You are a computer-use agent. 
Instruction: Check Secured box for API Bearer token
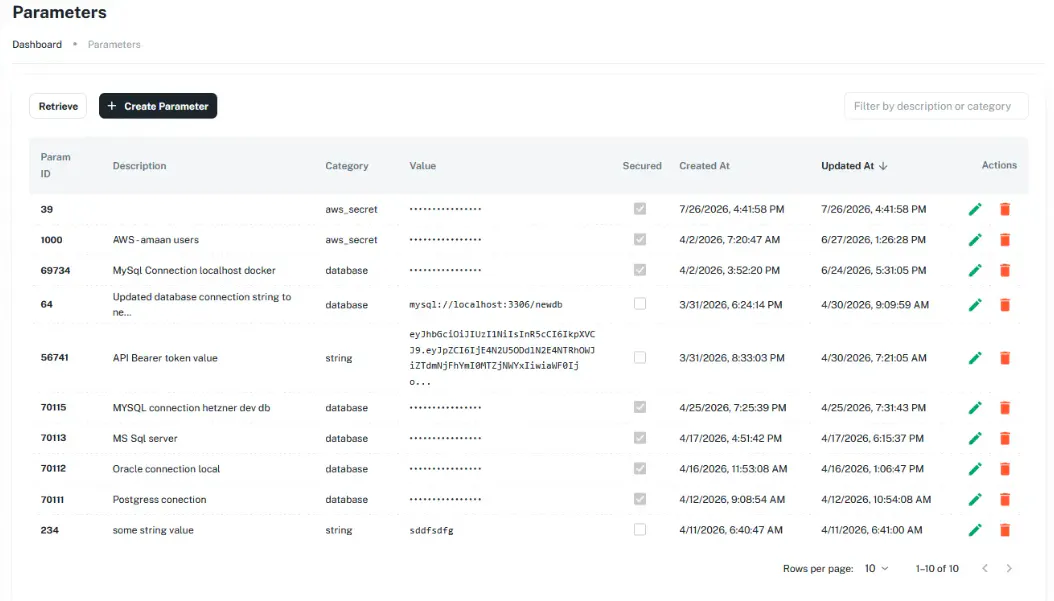[640, 357]
